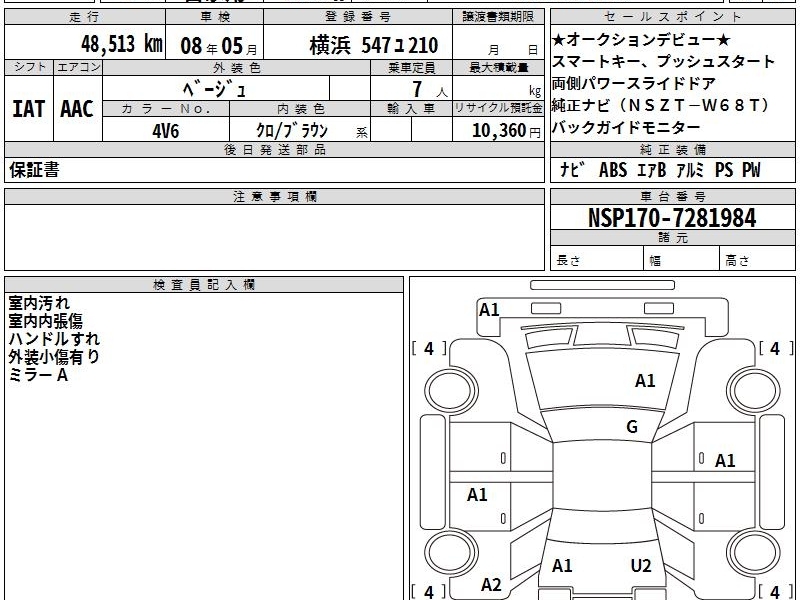800x600 pixels.
Task: Click the 両側パワースライドドア line
Action: (x=634, y=83)
